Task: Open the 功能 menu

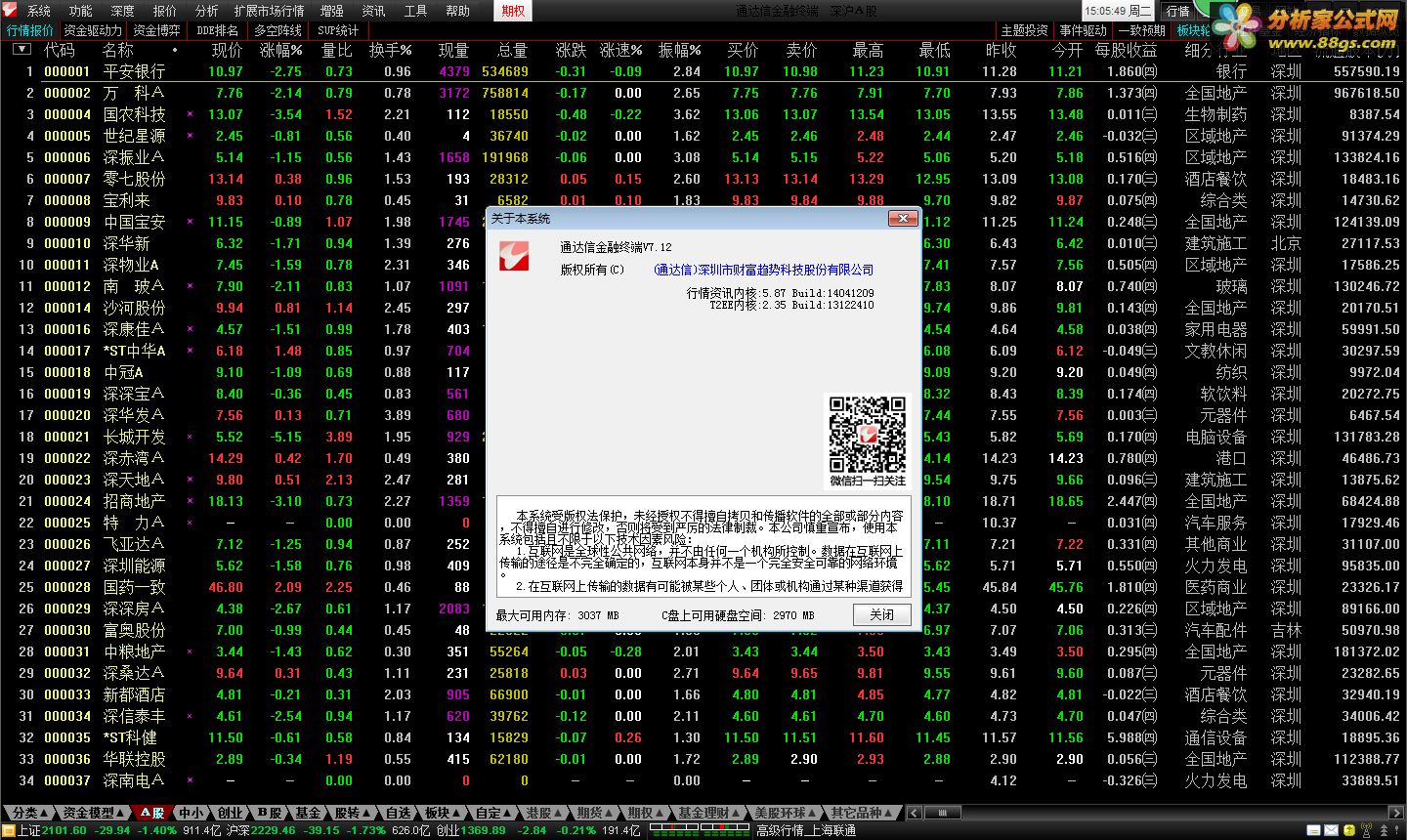Action: tap(81, 11)
